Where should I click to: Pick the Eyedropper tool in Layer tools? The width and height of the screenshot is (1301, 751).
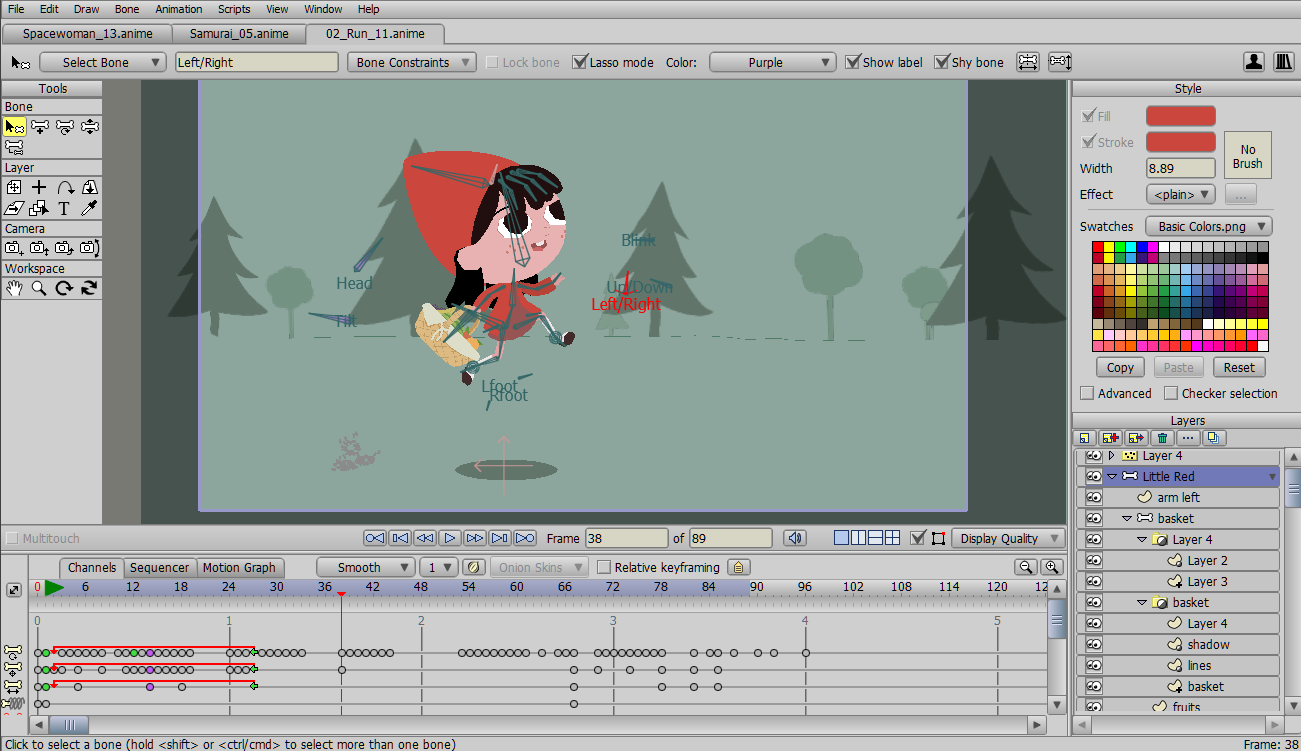(x=89, y=208)
